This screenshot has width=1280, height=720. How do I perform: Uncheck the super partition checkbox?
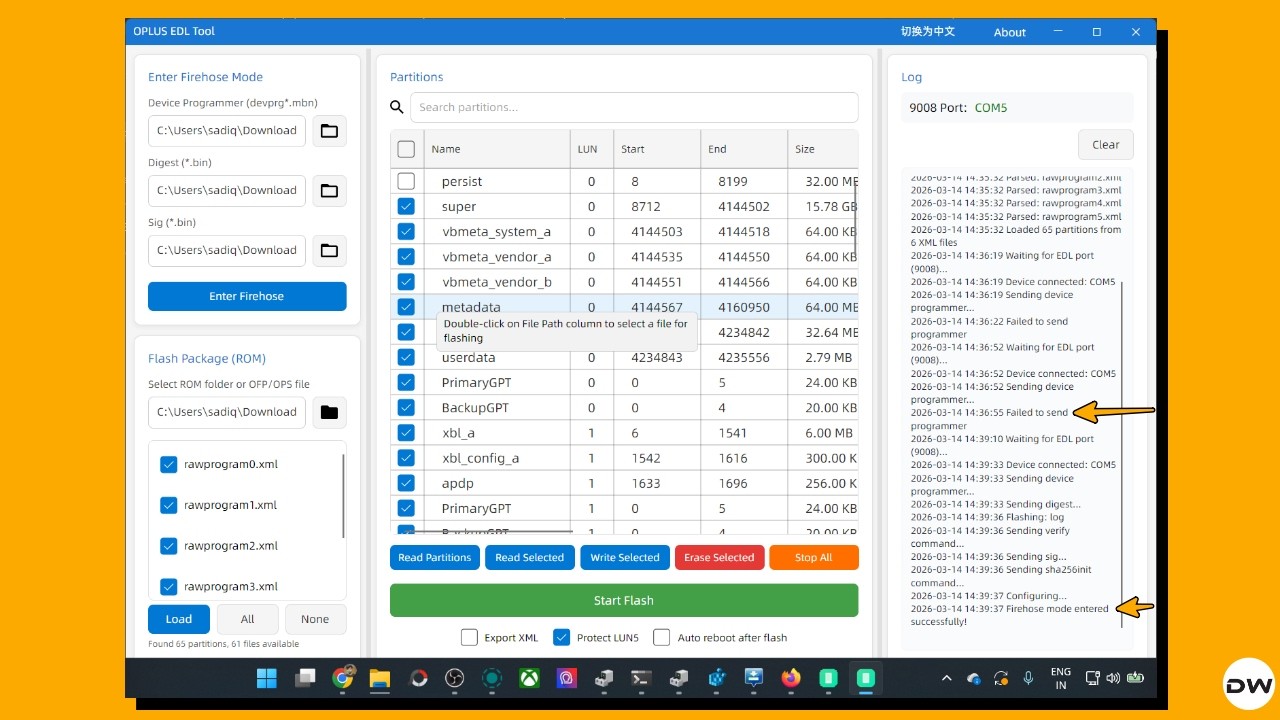point(406,206)
